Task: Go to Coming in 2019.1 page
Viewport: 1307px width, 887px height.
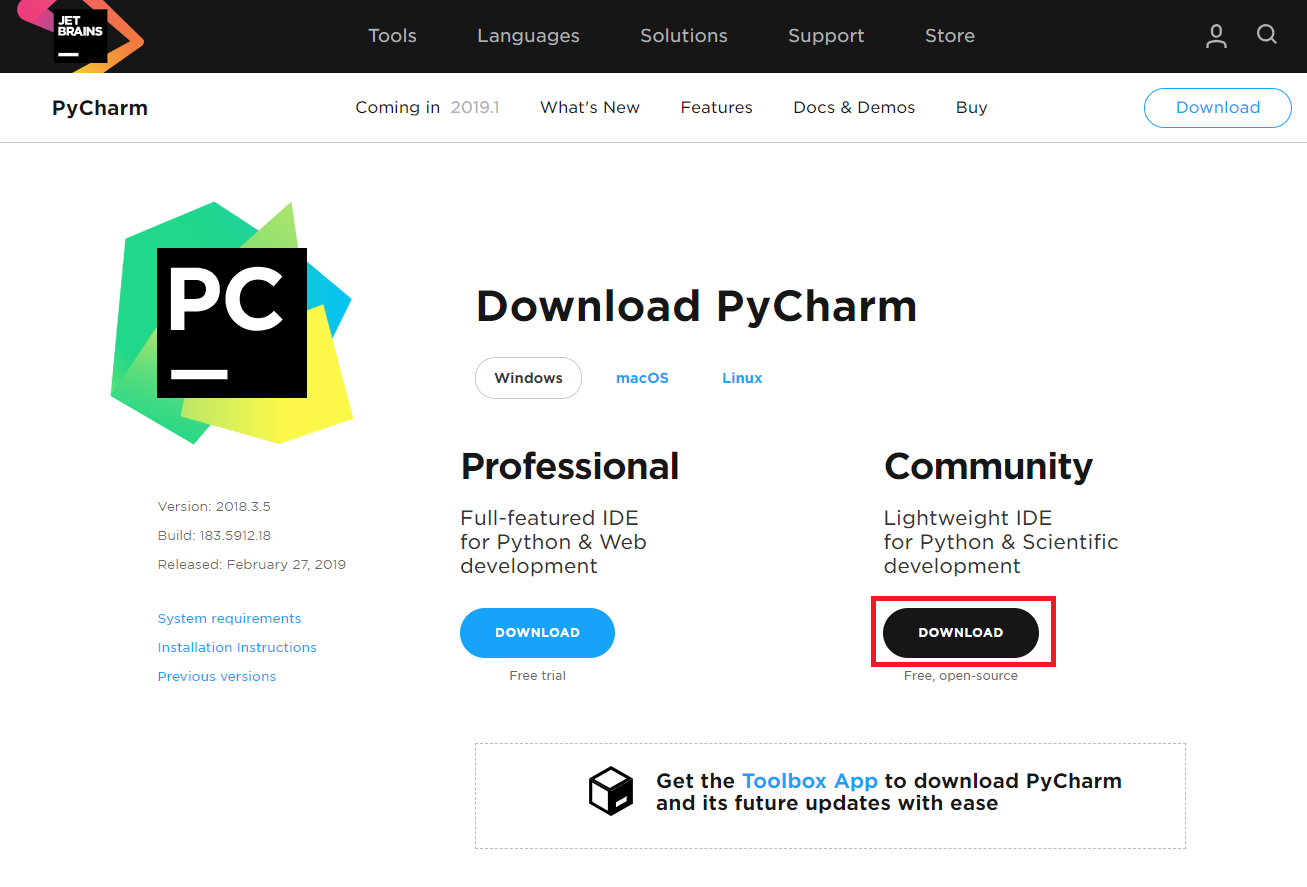Action: pos(427,108)
